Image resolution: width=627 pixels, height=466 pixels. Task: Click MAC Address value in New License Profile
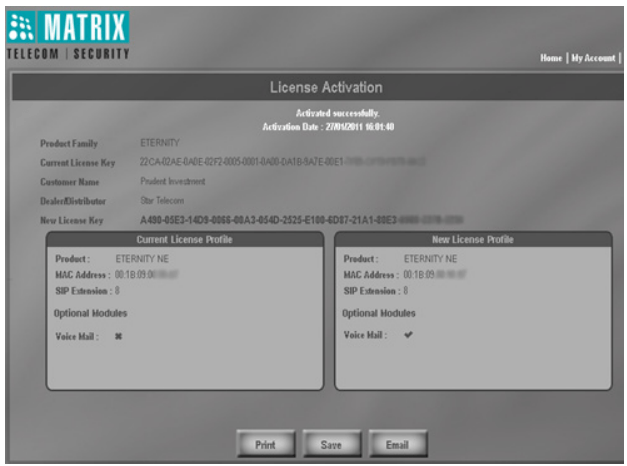[435, 274]
